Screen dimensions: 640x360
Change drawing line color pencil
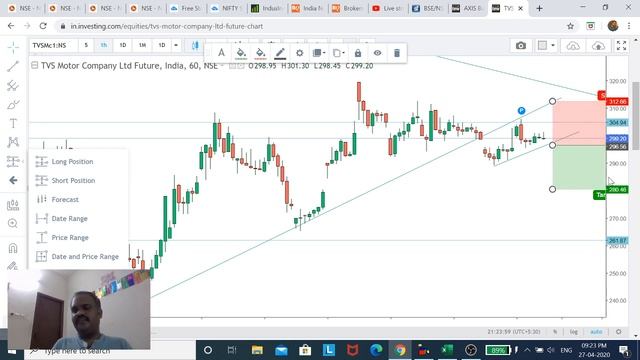pos(280,53)
